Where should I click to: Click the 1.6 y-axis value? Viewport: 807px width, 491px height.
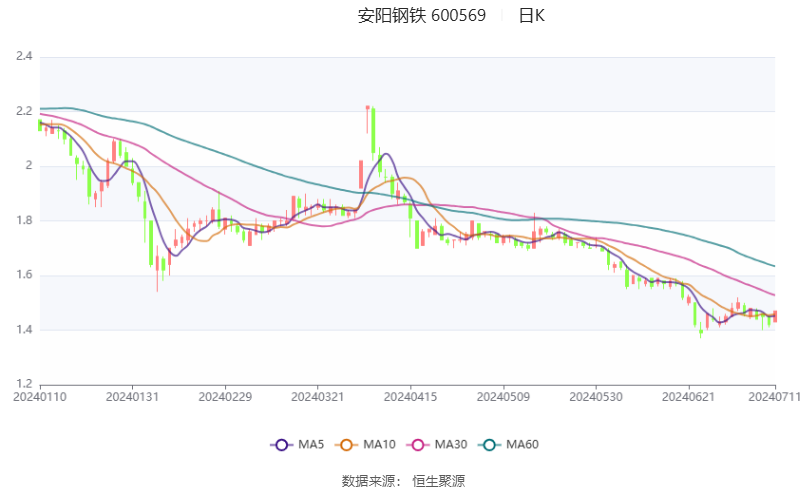24,275
